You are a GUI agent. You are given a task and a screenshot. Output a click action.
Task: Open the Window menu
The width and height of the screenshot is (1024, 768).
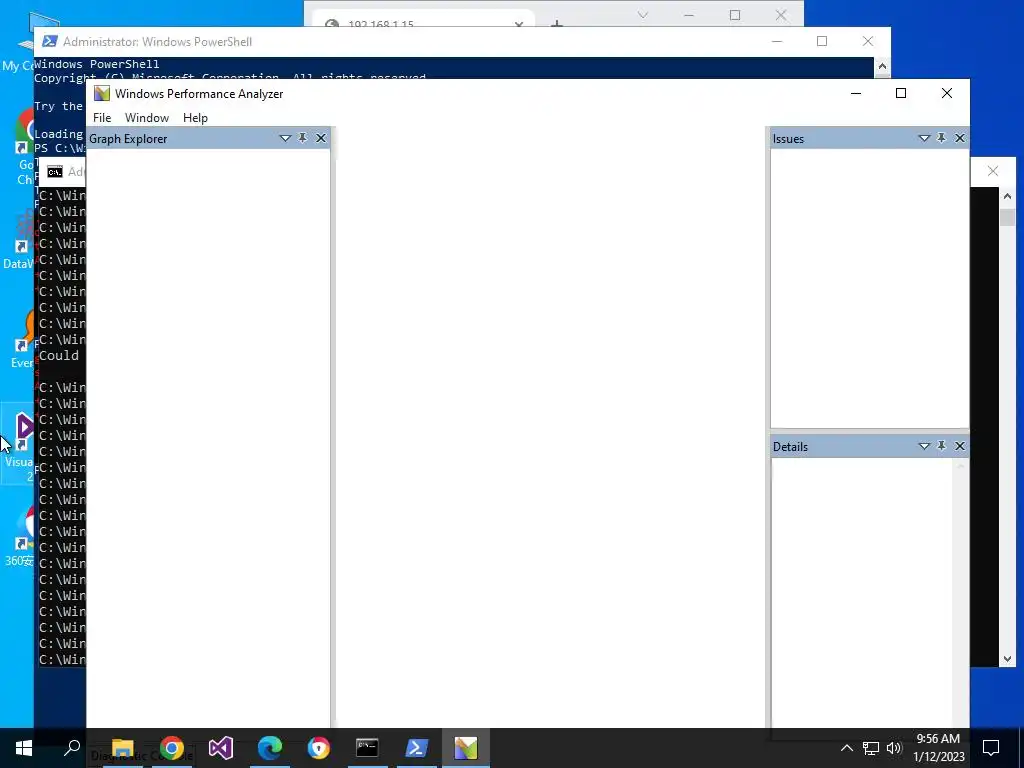[x=147, y=118]
